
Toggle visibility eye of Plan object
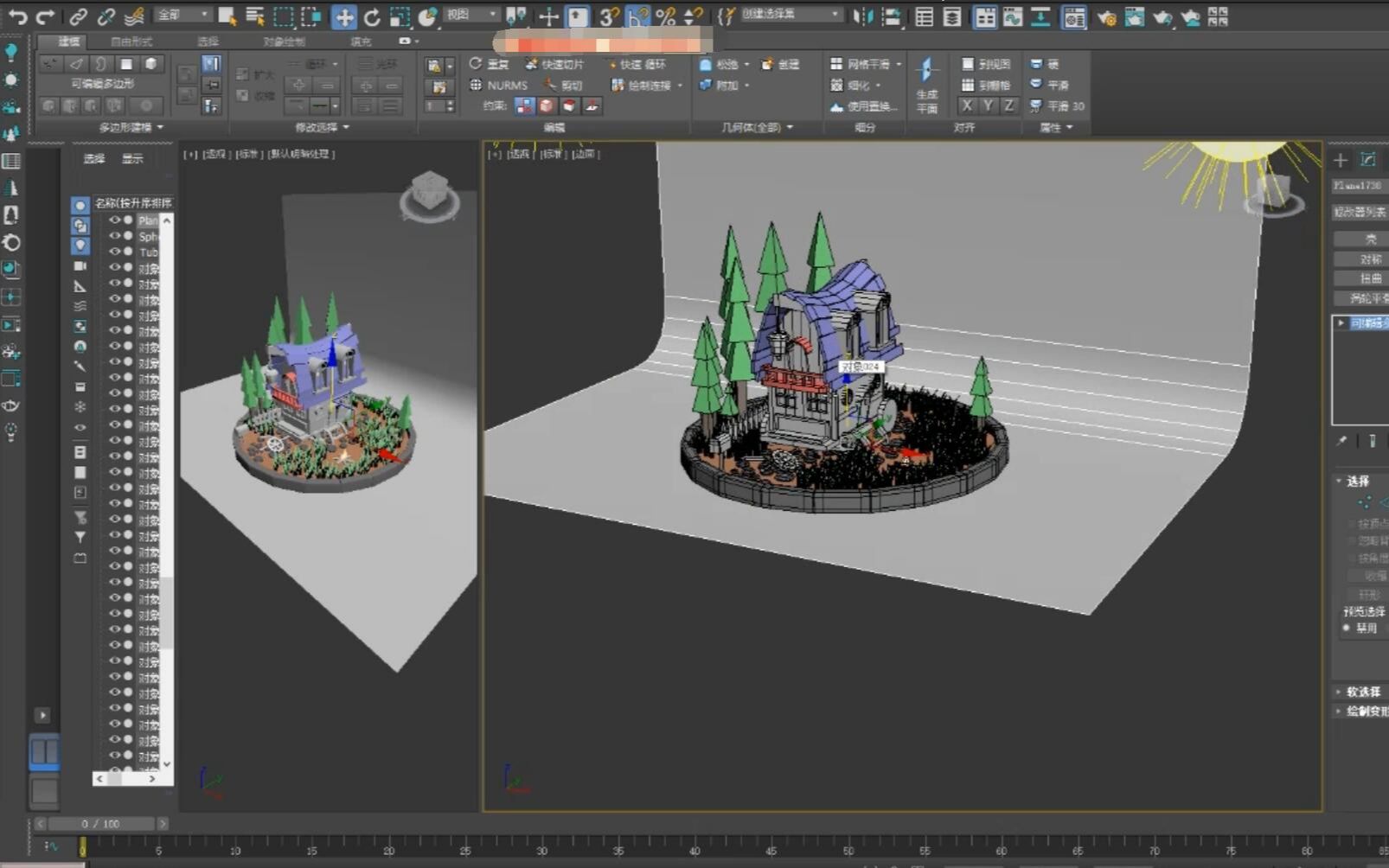click(113, 220)
